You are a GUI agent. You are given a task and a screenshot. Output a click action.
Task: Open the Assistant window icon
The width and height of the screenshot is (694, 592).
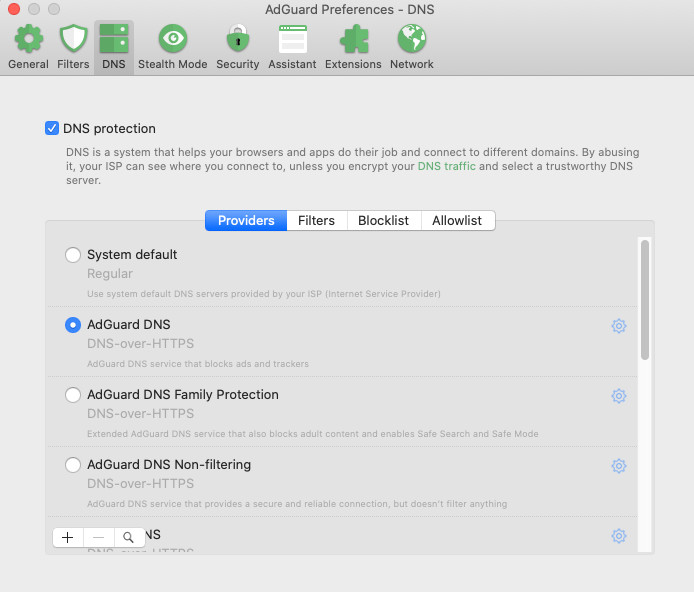pos(293,39)
